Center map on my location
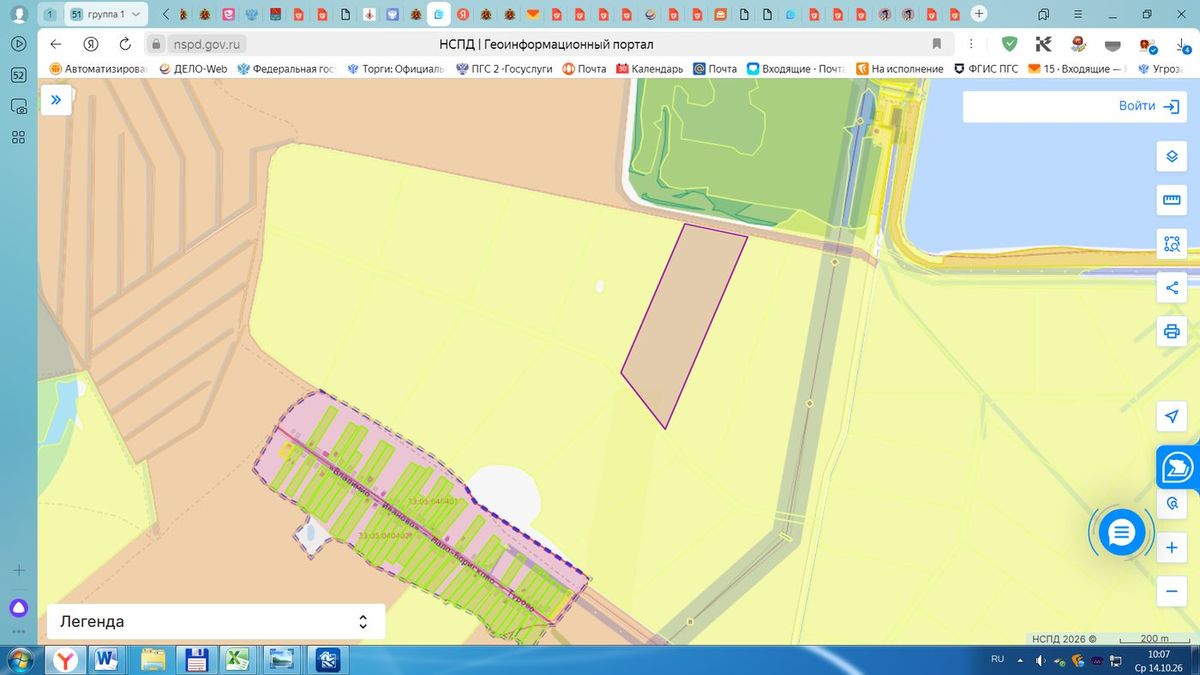Image resolution: width=1200 pixels, height=675 pixels. pos(1171,416)
